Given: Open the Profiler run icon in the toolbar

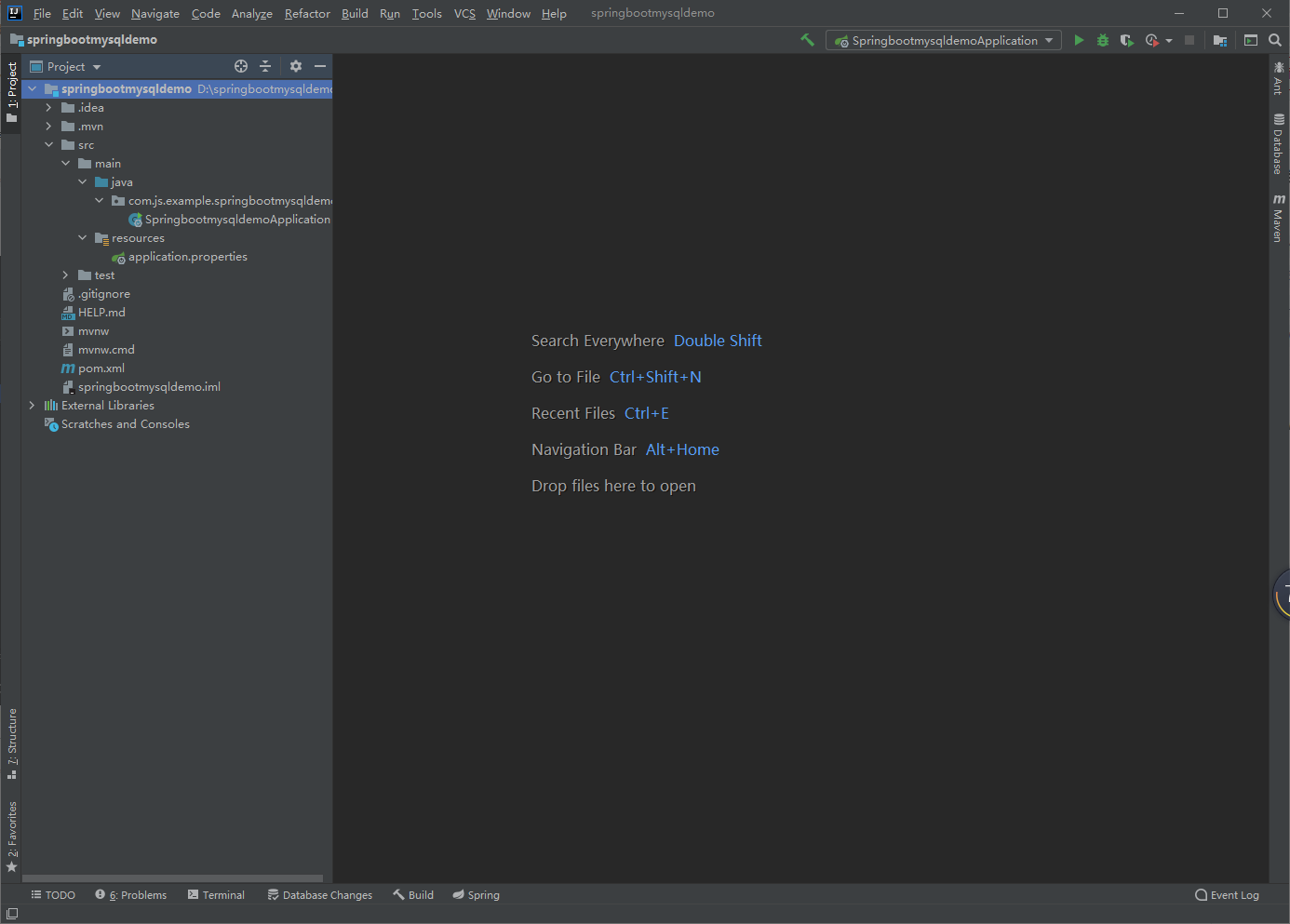Looking at the screenshot, I should pos(1151,40).
